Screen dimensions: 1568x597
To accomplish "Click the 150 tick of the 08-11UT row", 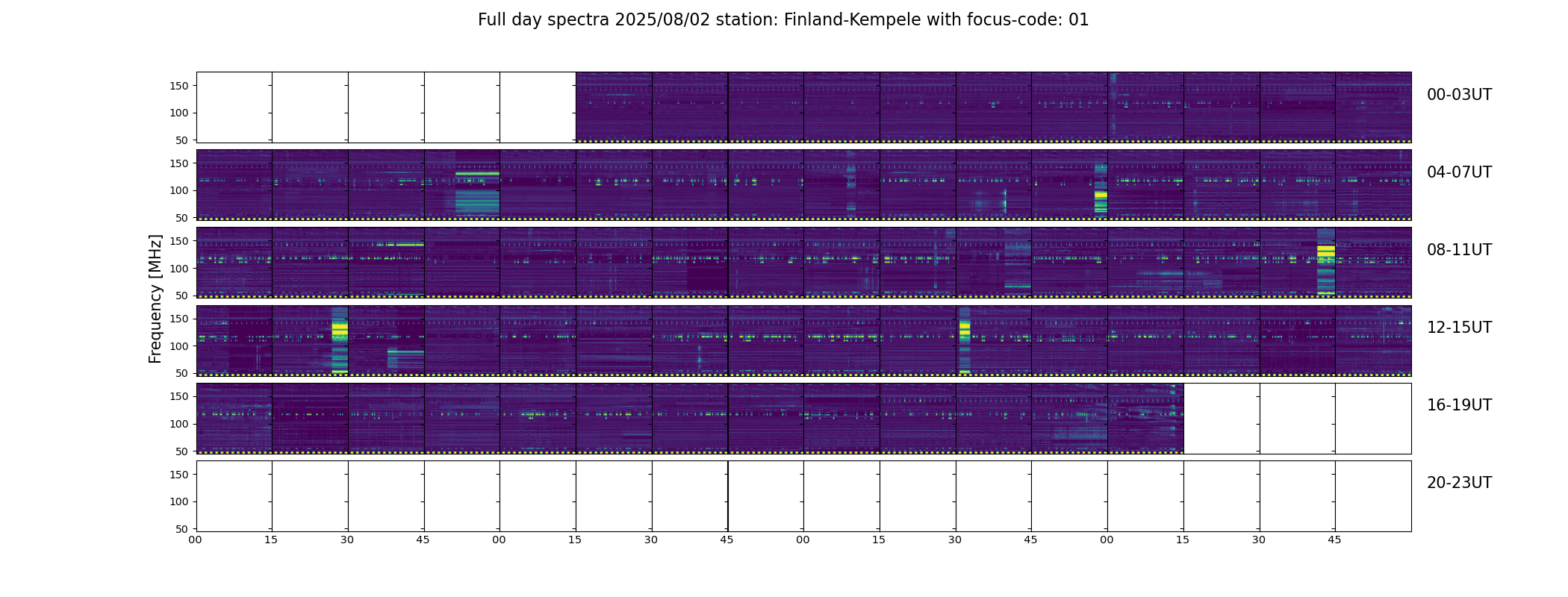I will [x=179, y=241].
